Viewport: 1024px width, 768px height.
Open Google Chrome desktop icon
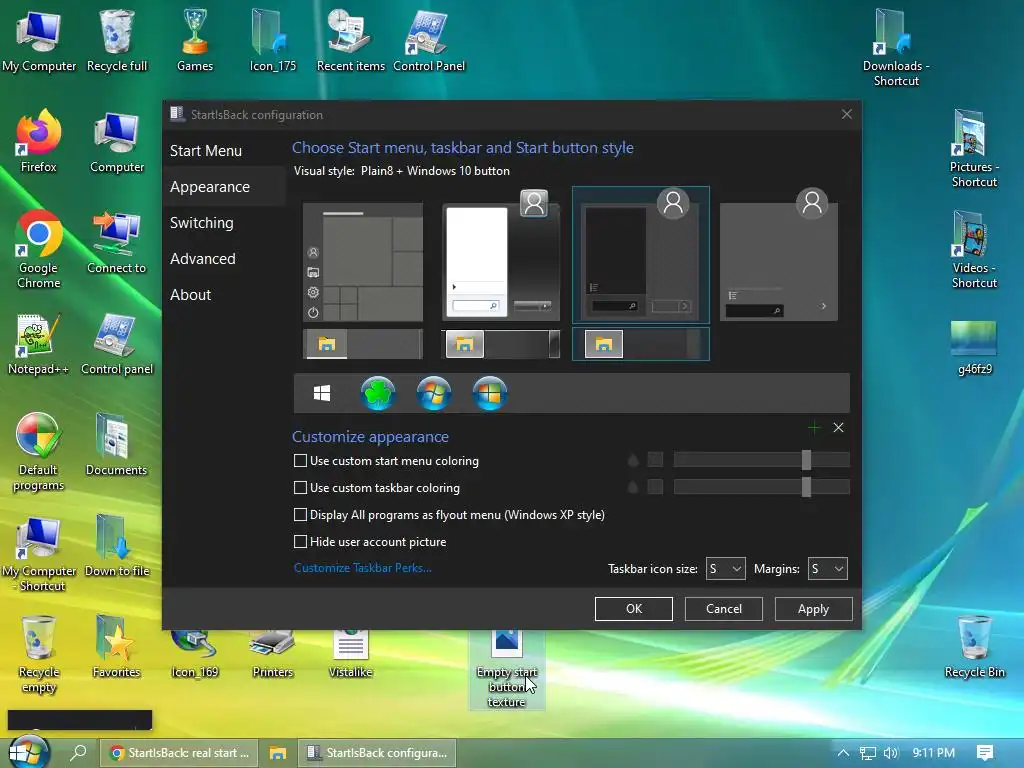tap(39, 249)
